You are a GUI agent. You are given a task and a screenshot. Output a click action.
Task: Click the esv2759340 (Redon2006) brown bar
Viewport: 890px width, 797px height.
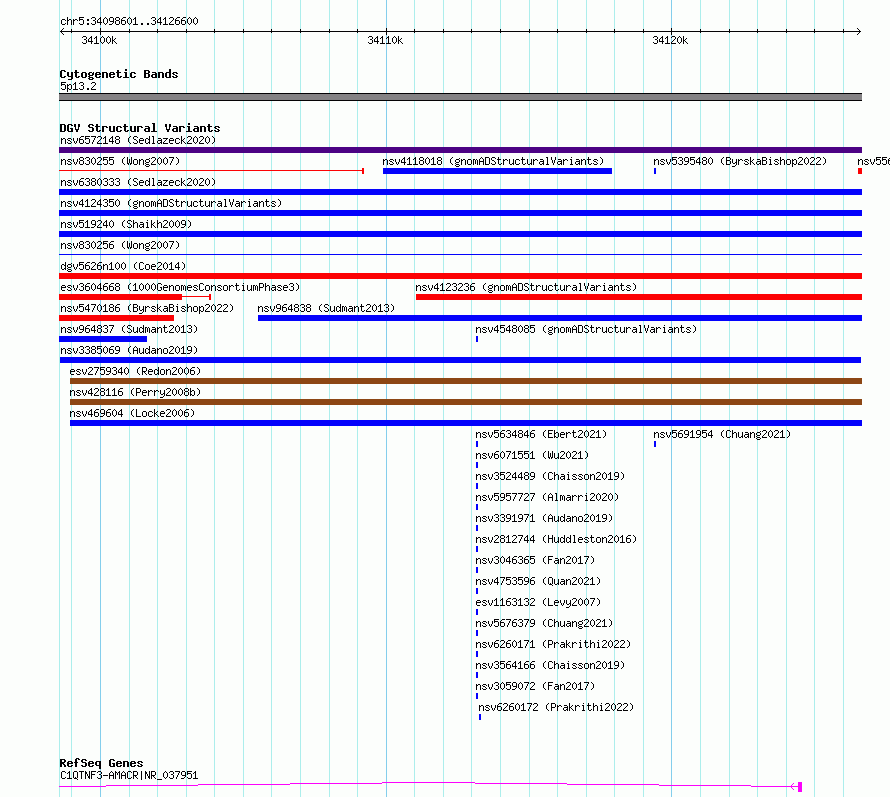(465, 381)
